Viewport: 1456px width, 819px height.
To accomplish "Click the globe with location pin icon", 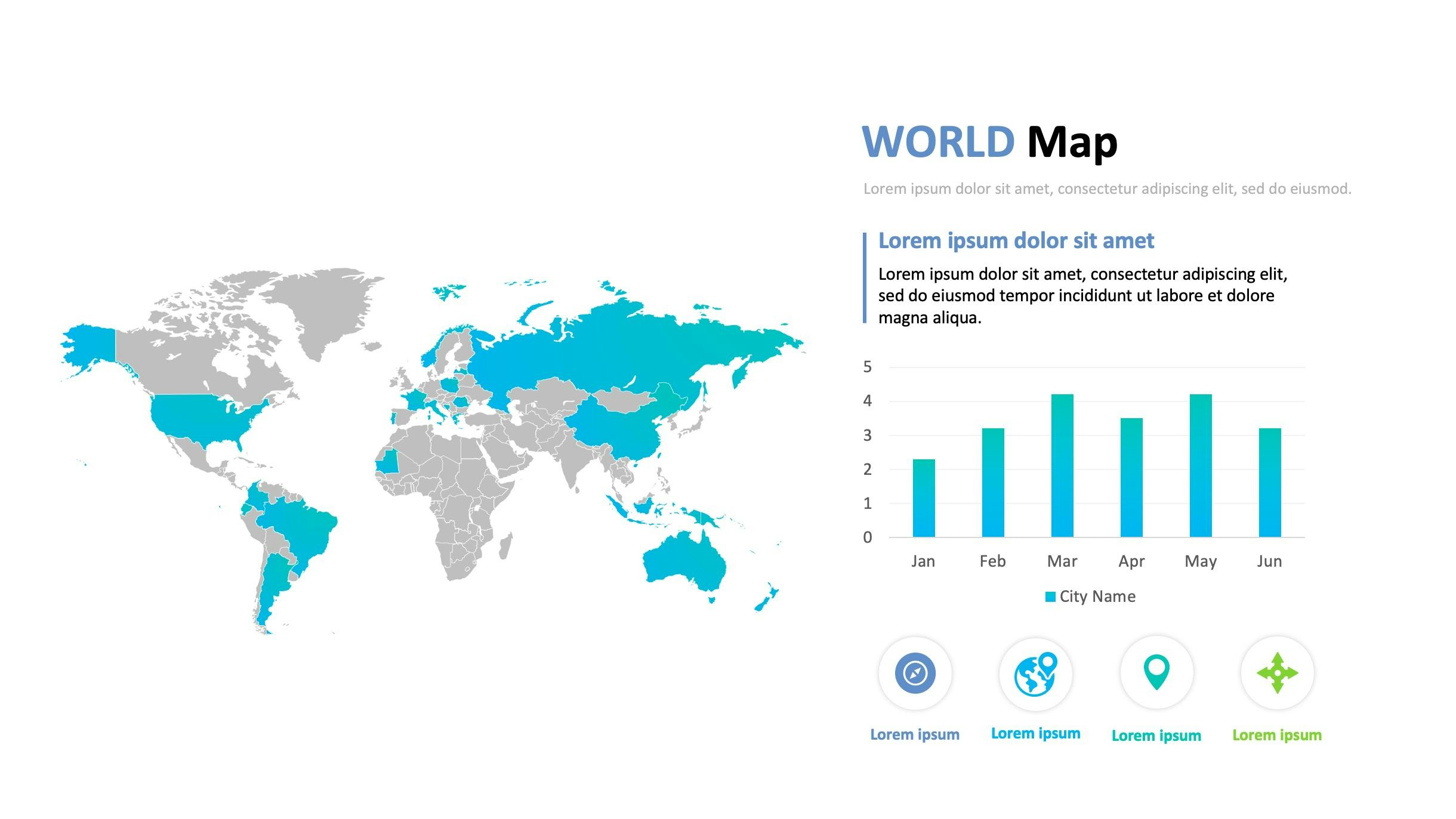I will (1035, 674).
